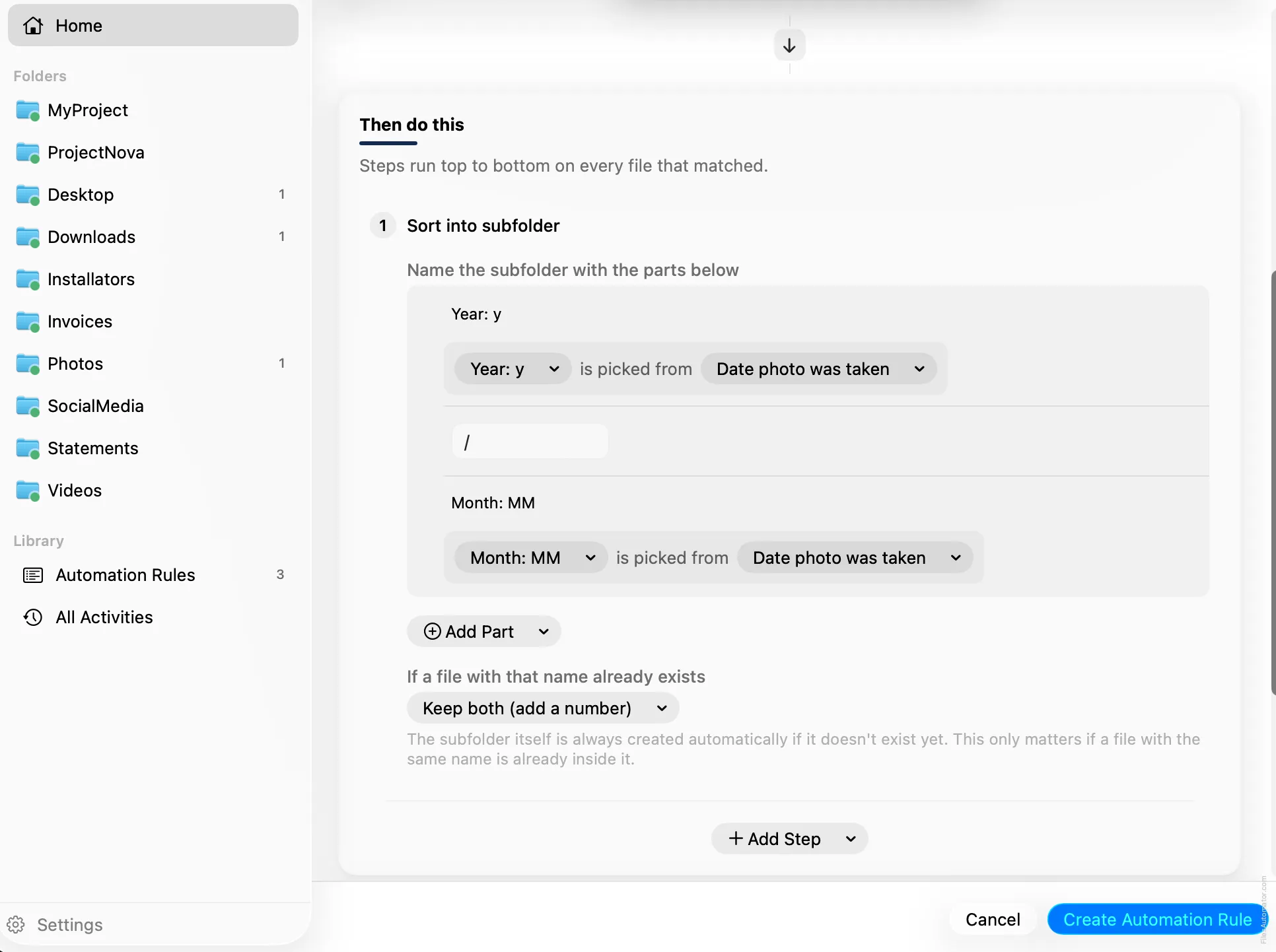Click the Invoices folder icon
The width and height of the screenshot is (1276, 952).
(28, 322)
